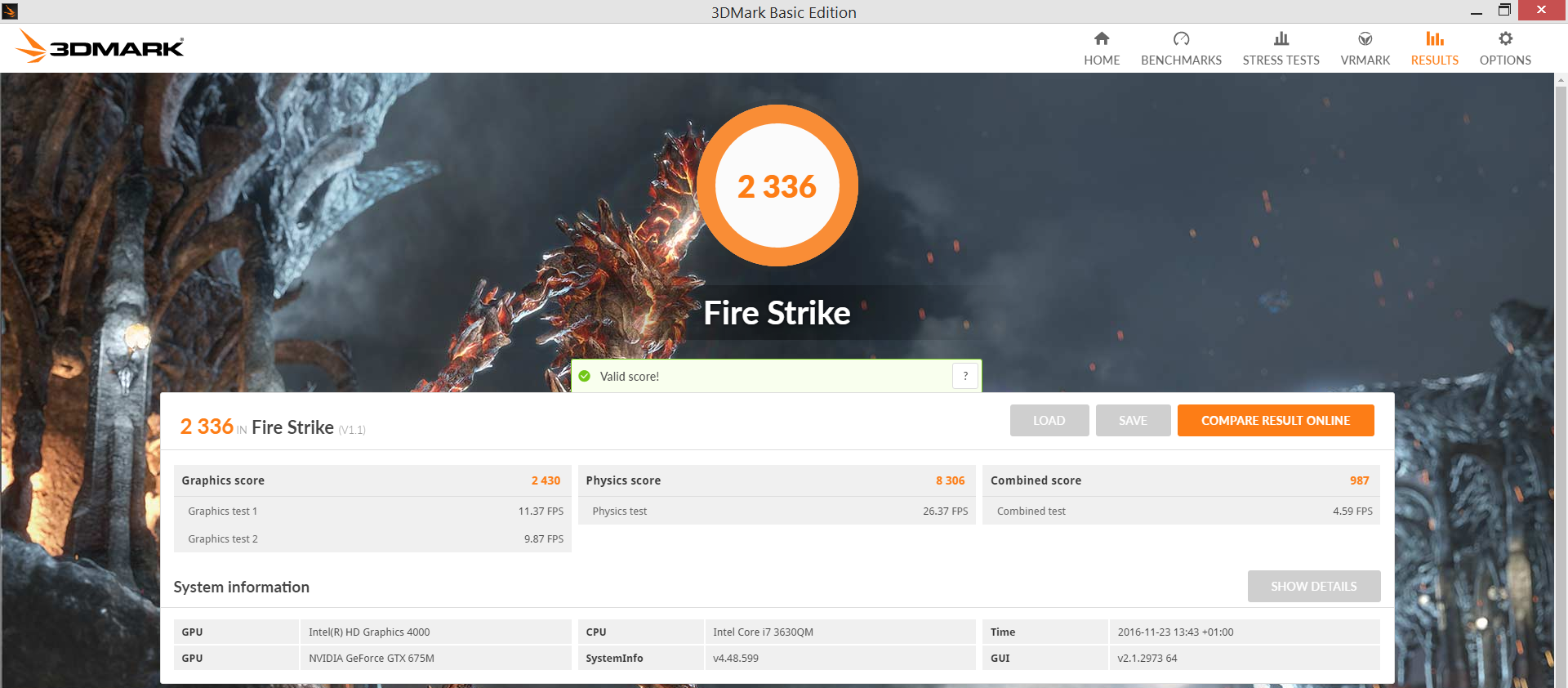Click the VRMark icon
The width and height of the screenshot is (1568, 688).
point(1365,38)
